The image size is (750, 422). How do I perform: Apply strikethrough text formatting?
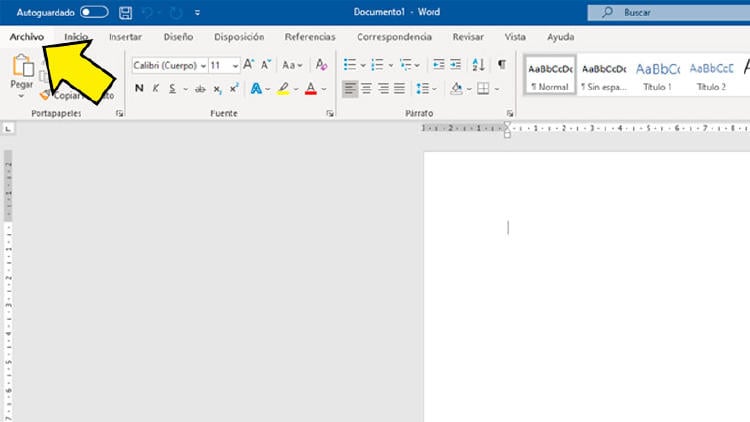point(199,88)
